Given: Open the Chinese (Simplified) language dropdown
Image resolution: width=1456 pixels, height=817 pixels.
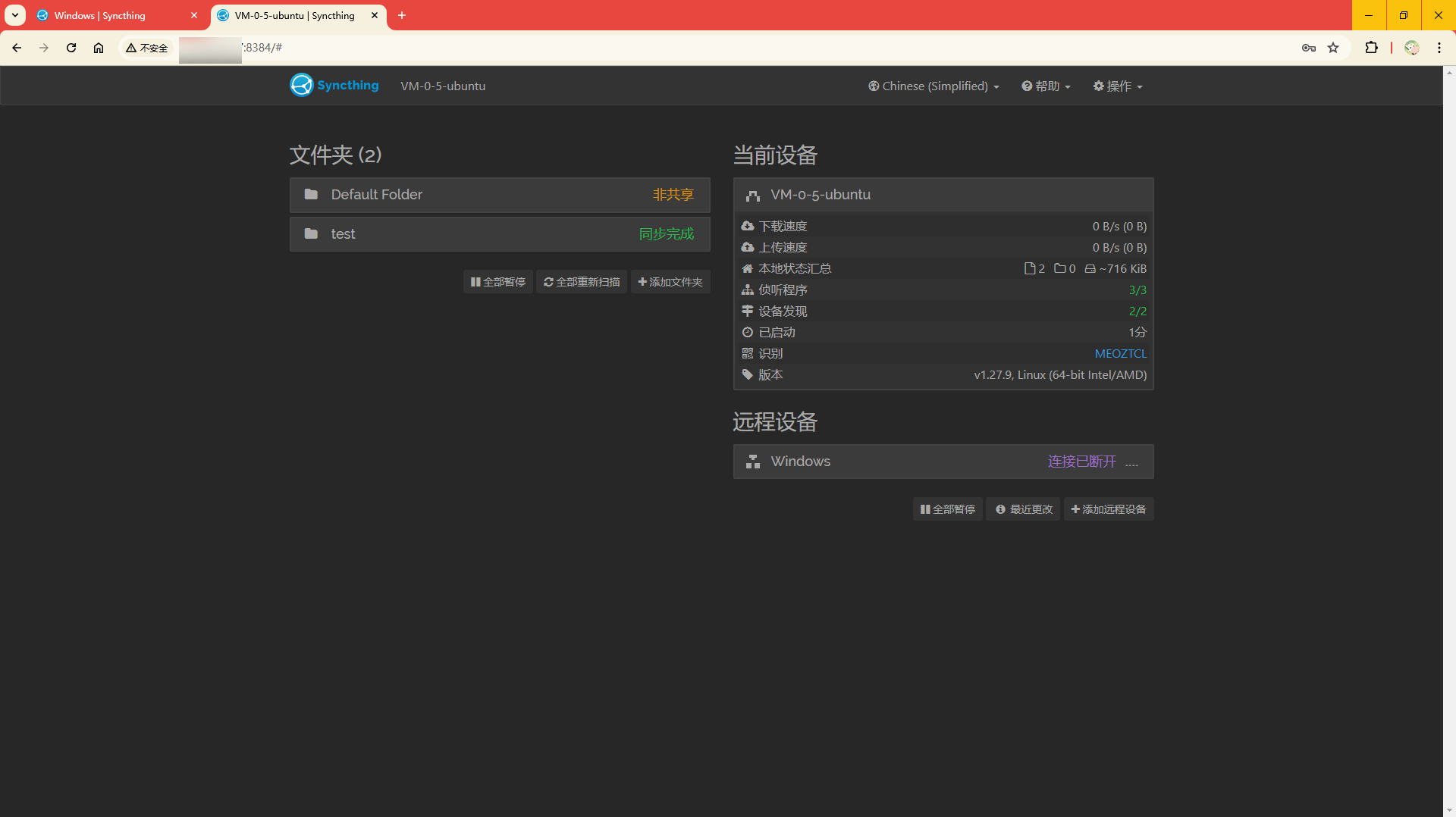Looking at the screenshot, I should tap(934, 86).
